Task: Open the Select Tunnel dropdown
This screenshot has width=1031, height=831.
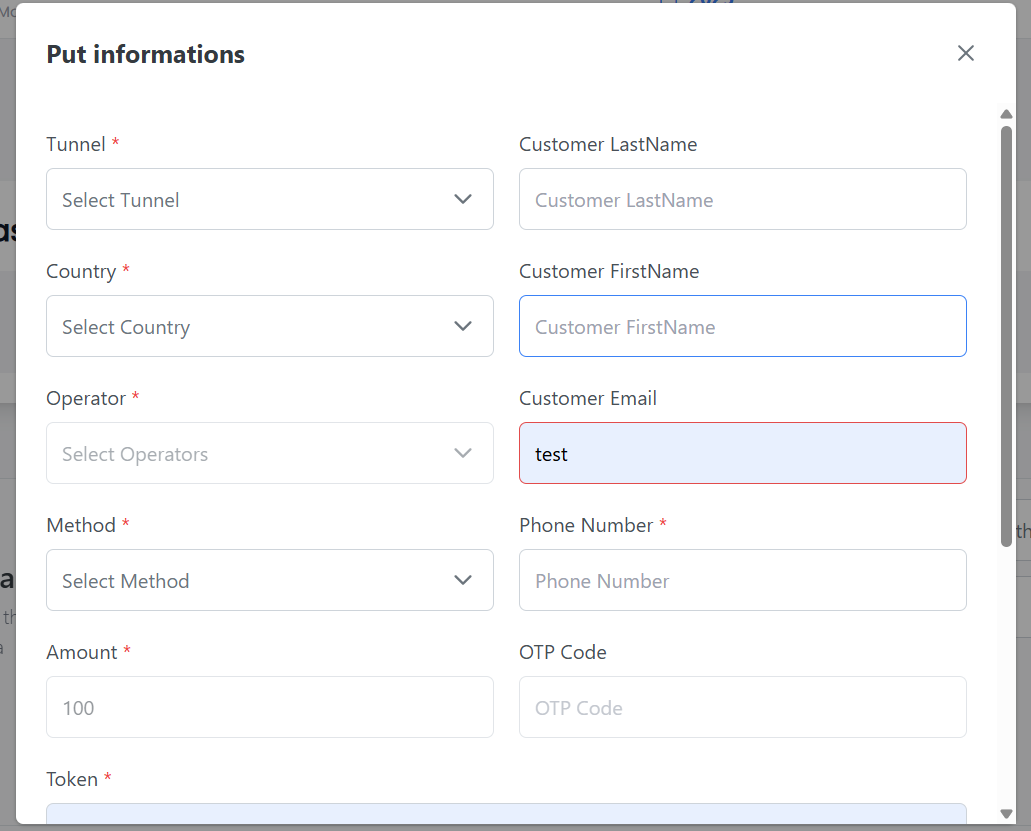Action: pos(269,199)
